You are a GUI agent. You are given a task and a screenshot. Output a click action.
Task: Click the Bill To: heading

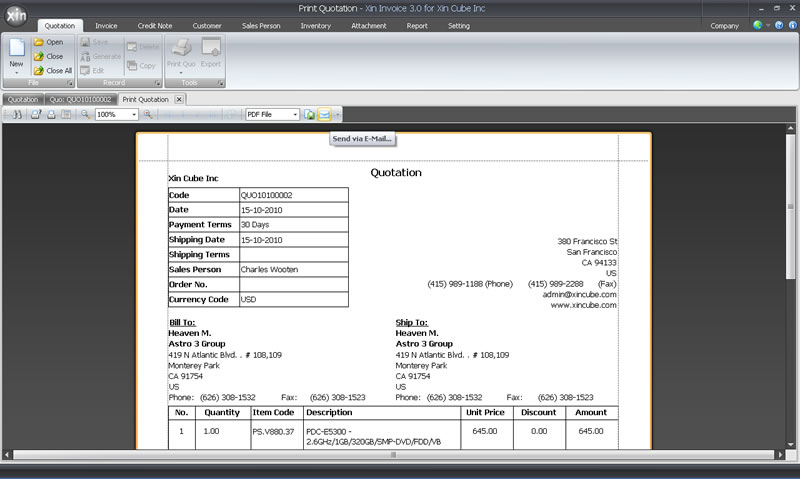(x=182, y=322)
